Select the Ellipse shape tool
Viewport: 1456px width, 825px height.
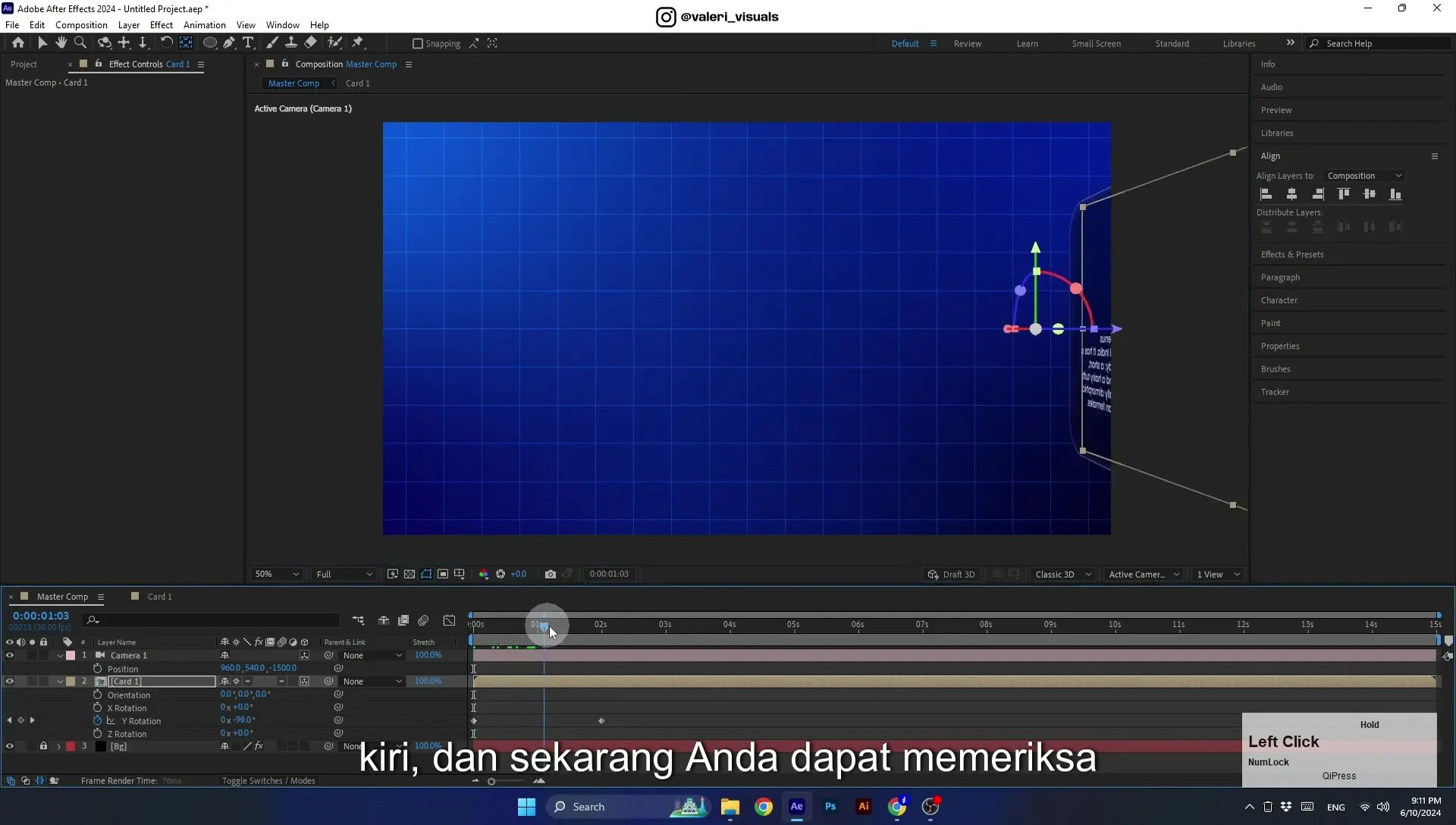[x=210, y=43]
